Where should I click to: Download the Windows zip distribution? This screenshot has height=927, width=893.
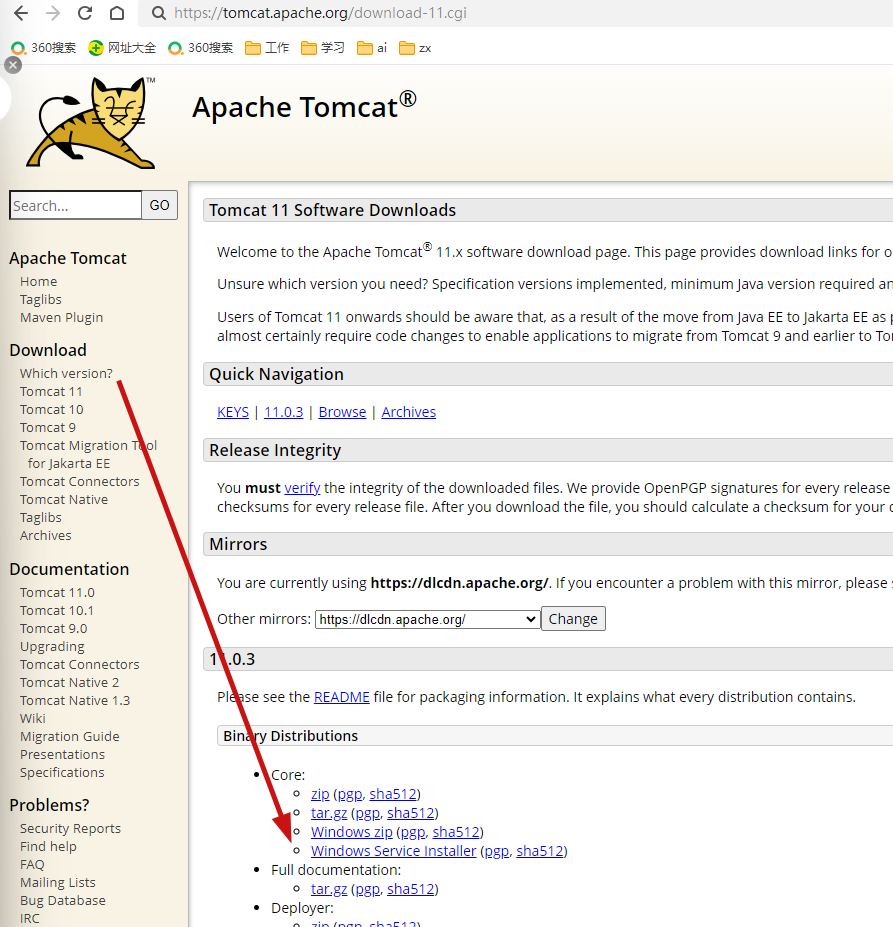click(x=352, y=832)
